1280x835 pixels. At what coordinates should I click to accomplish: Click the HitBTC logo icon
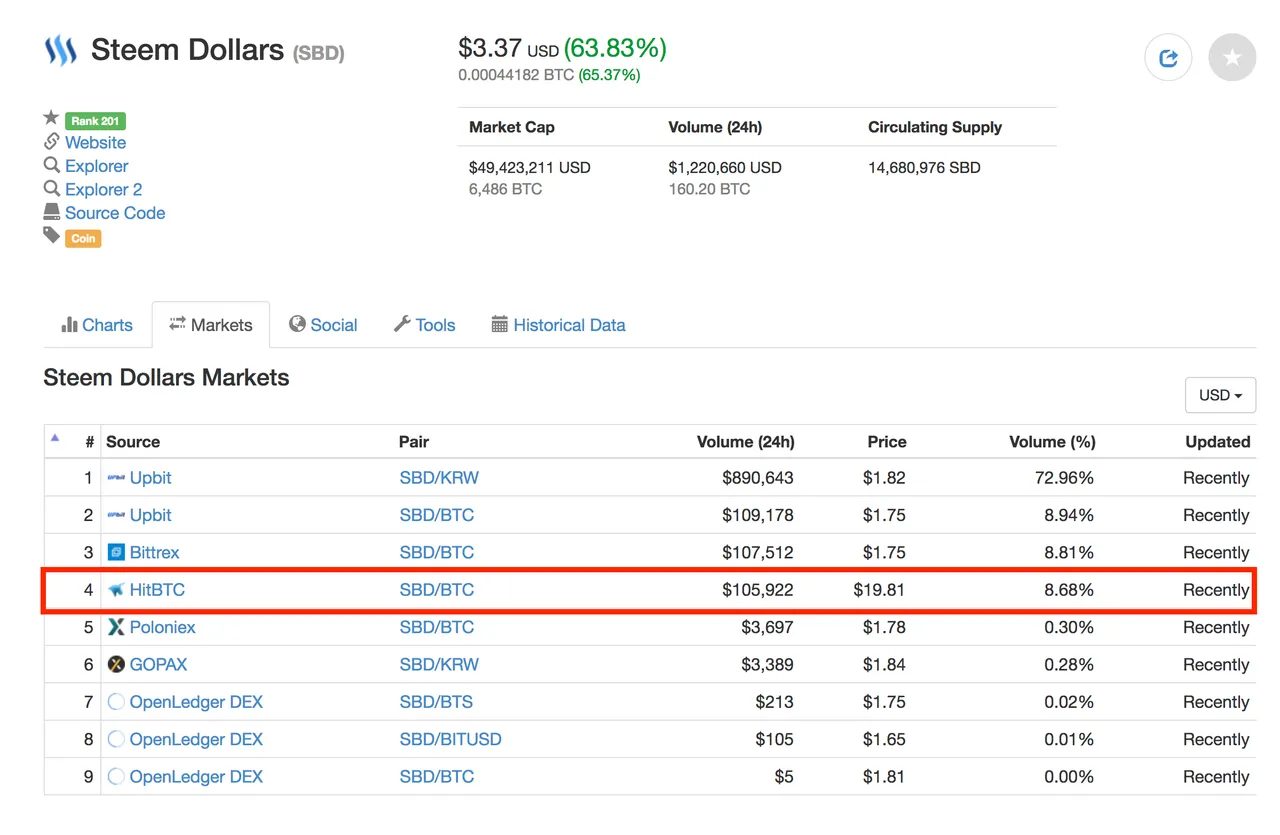coord(116,590)
